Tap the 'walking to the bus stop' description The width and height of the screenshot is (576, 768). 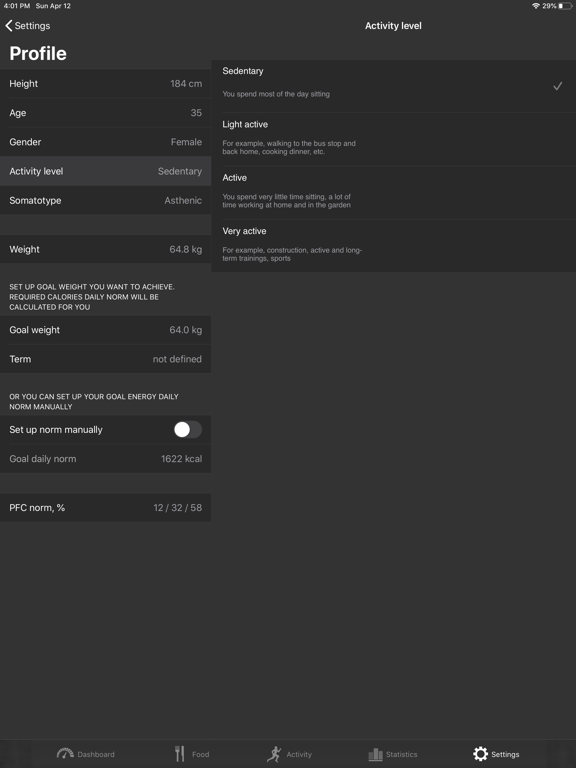coord(289,147)
